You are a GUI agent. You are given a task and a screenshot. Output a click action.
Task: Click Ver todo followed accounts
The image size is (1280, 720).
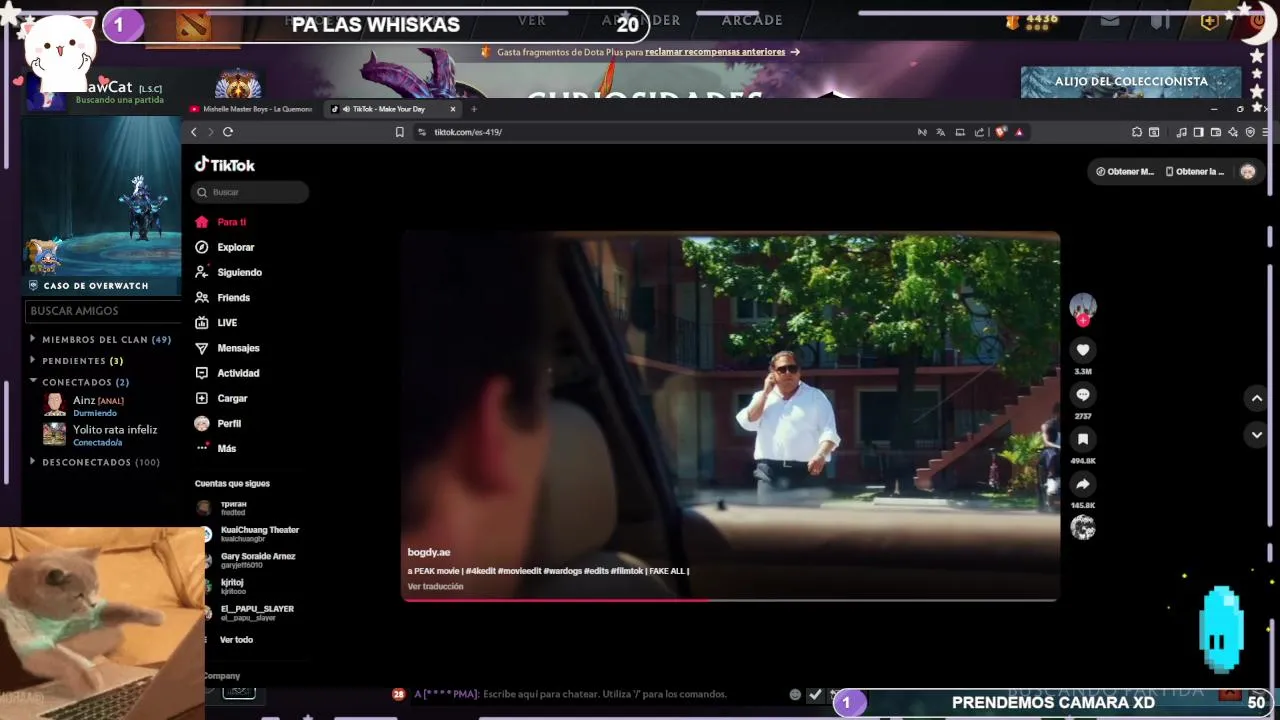[x=236, y=640]
